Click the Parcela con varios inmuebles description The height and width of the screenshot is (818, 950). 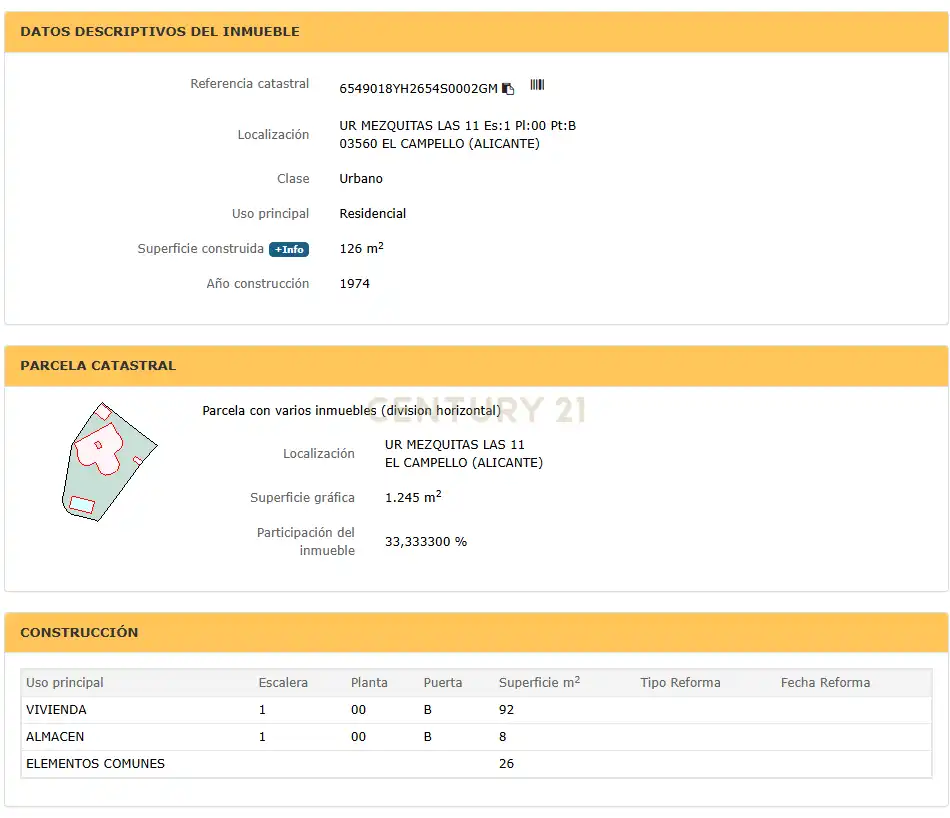351,411
